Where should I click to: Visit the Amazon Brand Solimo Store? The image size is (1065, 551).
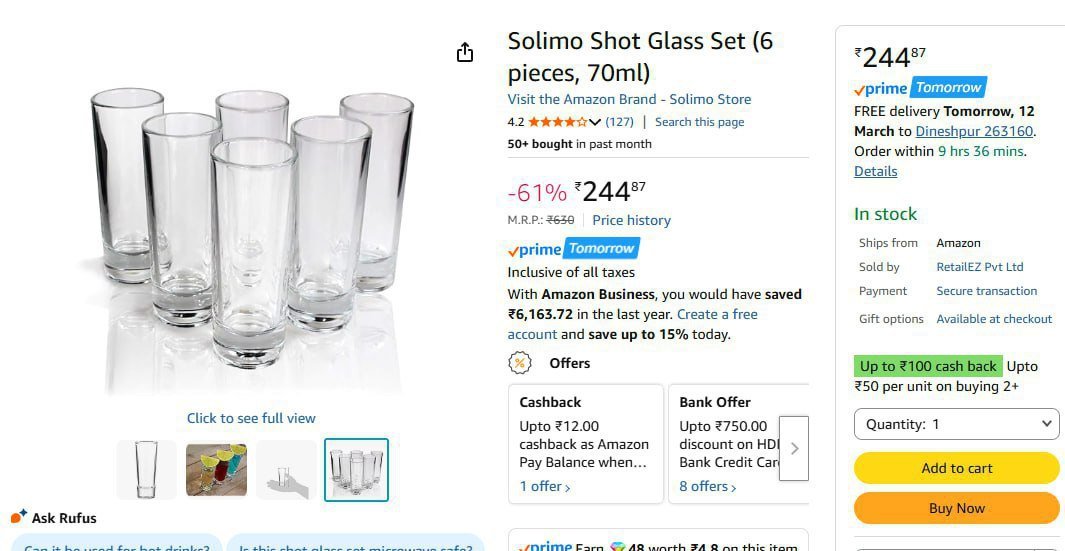point(629,99)
